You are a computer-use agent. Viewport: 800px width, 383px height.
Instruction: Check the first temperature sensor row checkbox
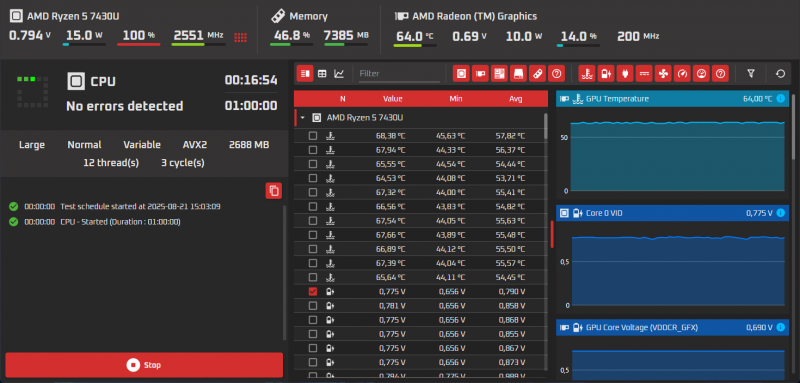click(x=313, y=136)
